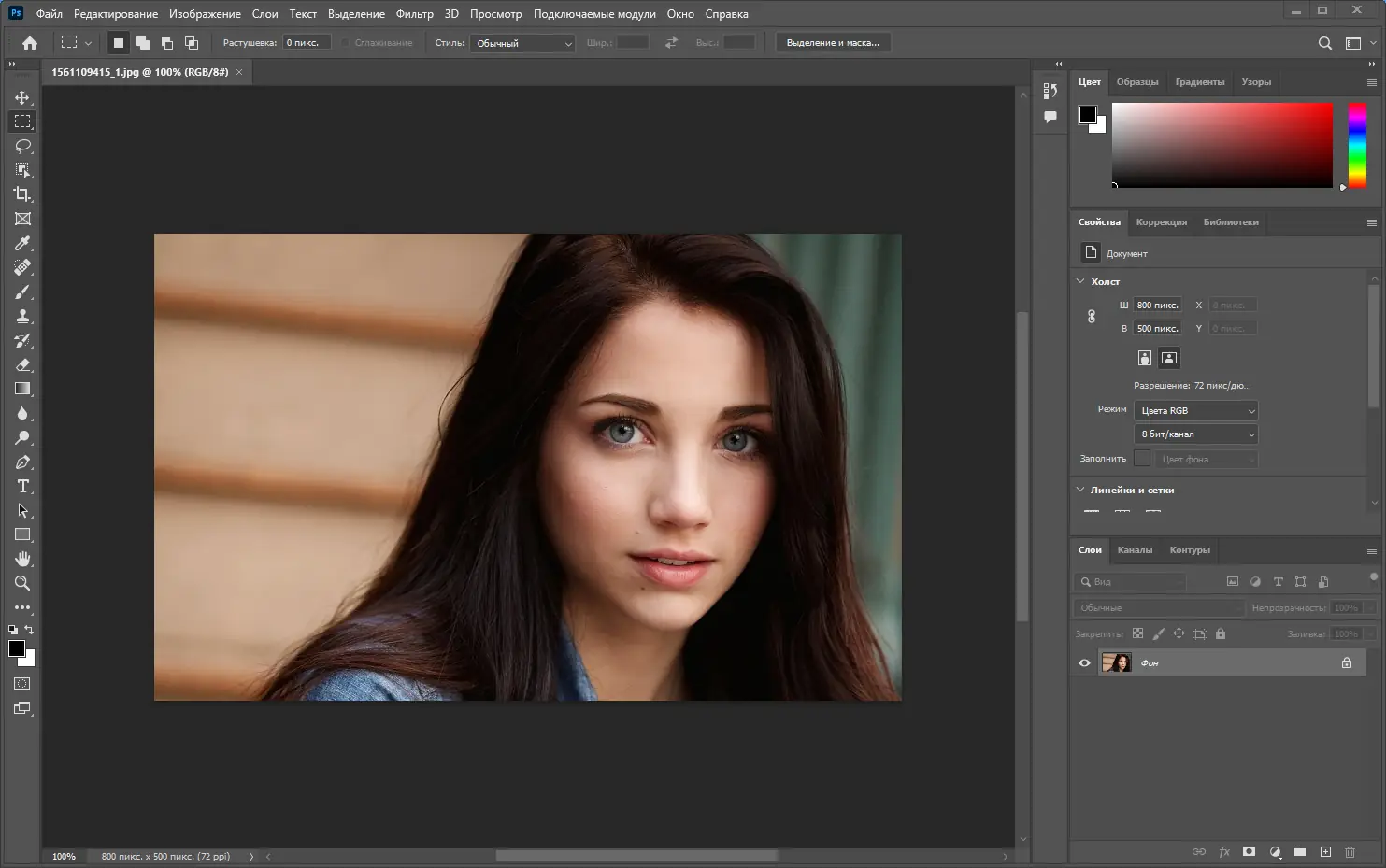Click the vertical hue spectrum slider
1386x868 pixels.
click(1357, 145)
